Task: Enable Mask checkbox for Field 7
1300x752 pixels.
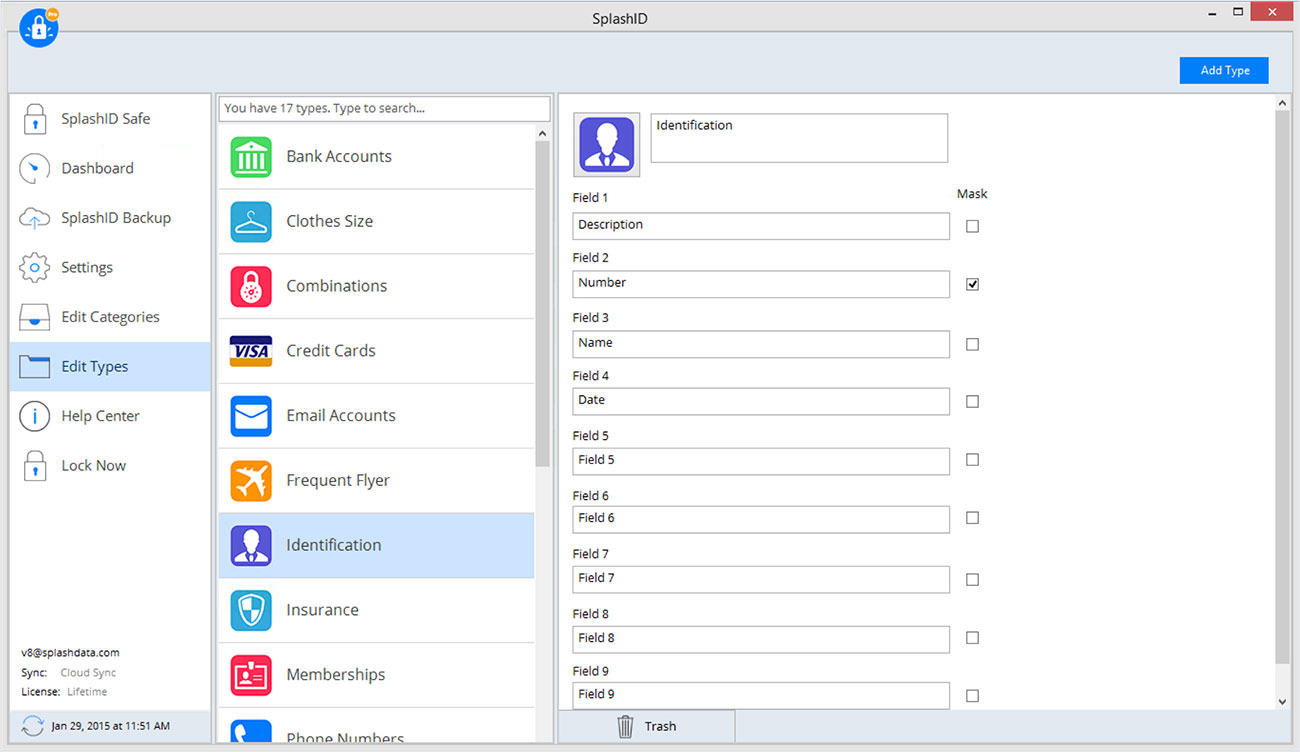Action: [972, 579]
